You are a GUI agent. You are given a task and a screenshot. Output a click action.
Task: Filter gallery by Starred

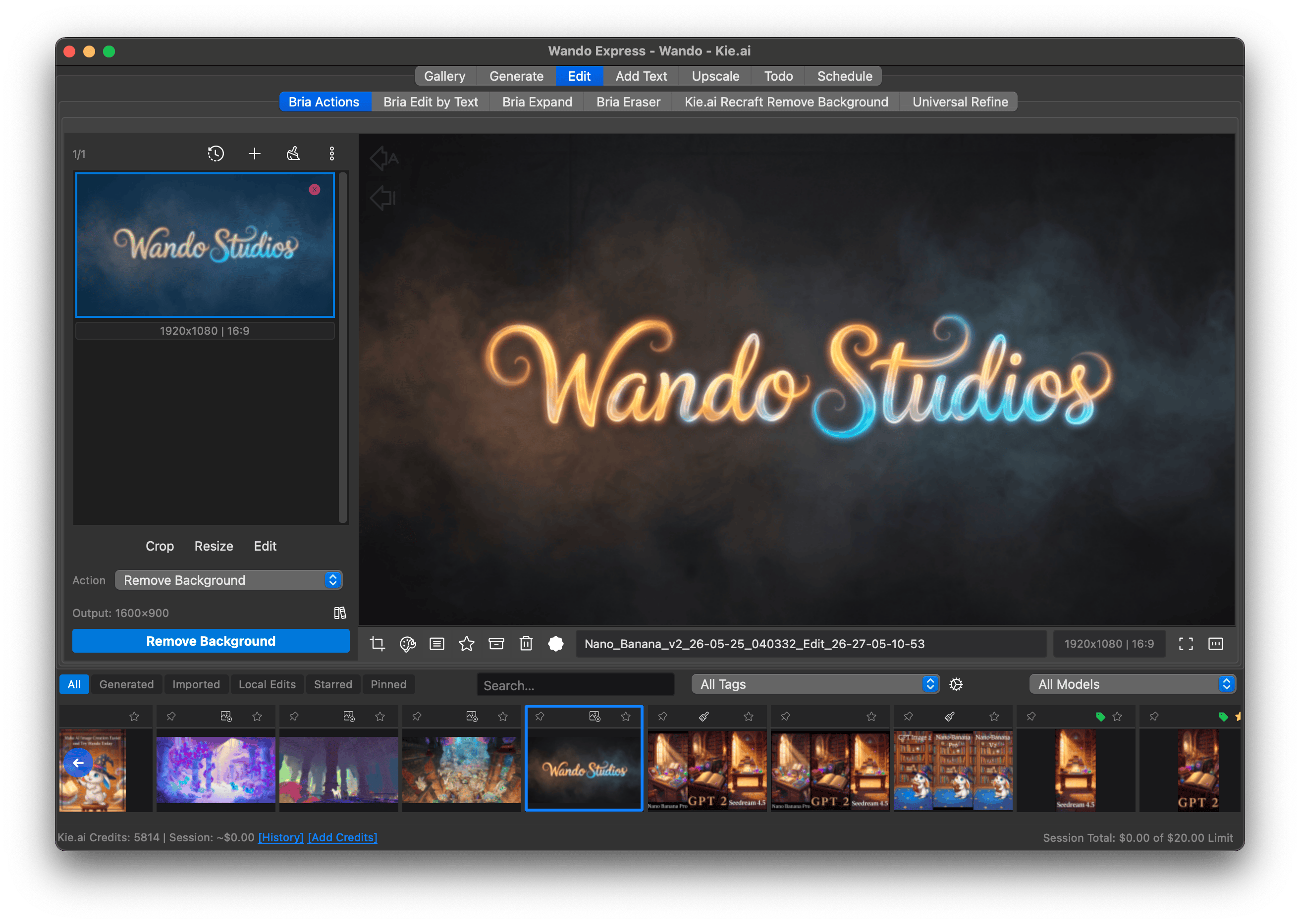pyautogui.click(x=333, y=684)
